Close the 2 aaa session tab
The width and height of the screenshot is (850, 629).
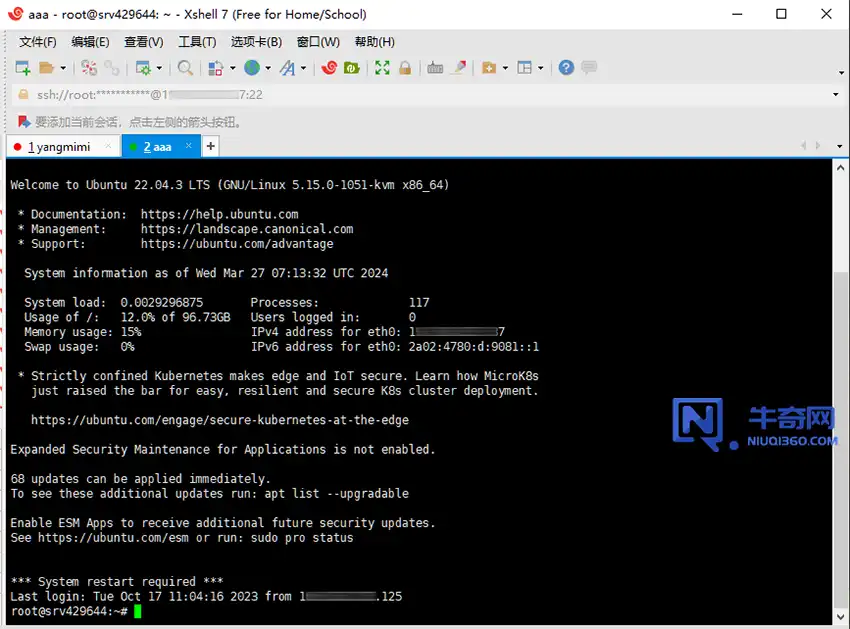190,147
